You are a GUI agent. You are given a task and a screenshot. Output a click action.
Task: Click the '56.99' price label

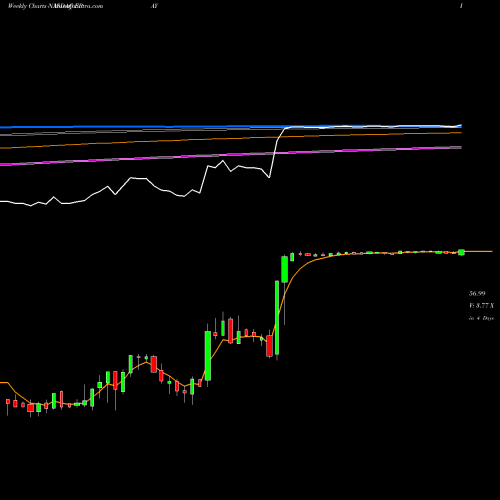coord(477,294)
